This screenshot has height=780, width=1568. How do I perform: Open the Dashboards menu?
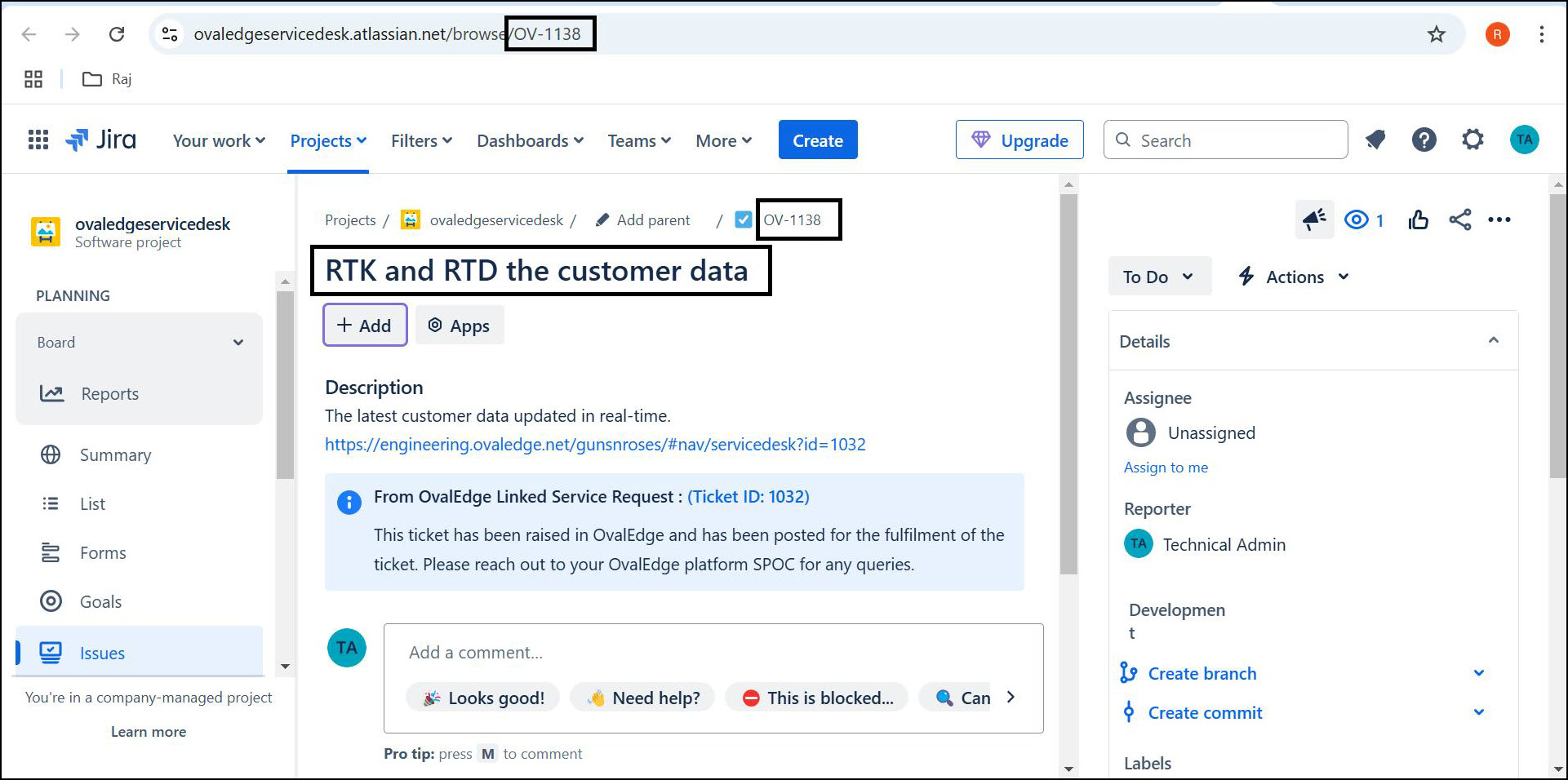click(530, 140)
